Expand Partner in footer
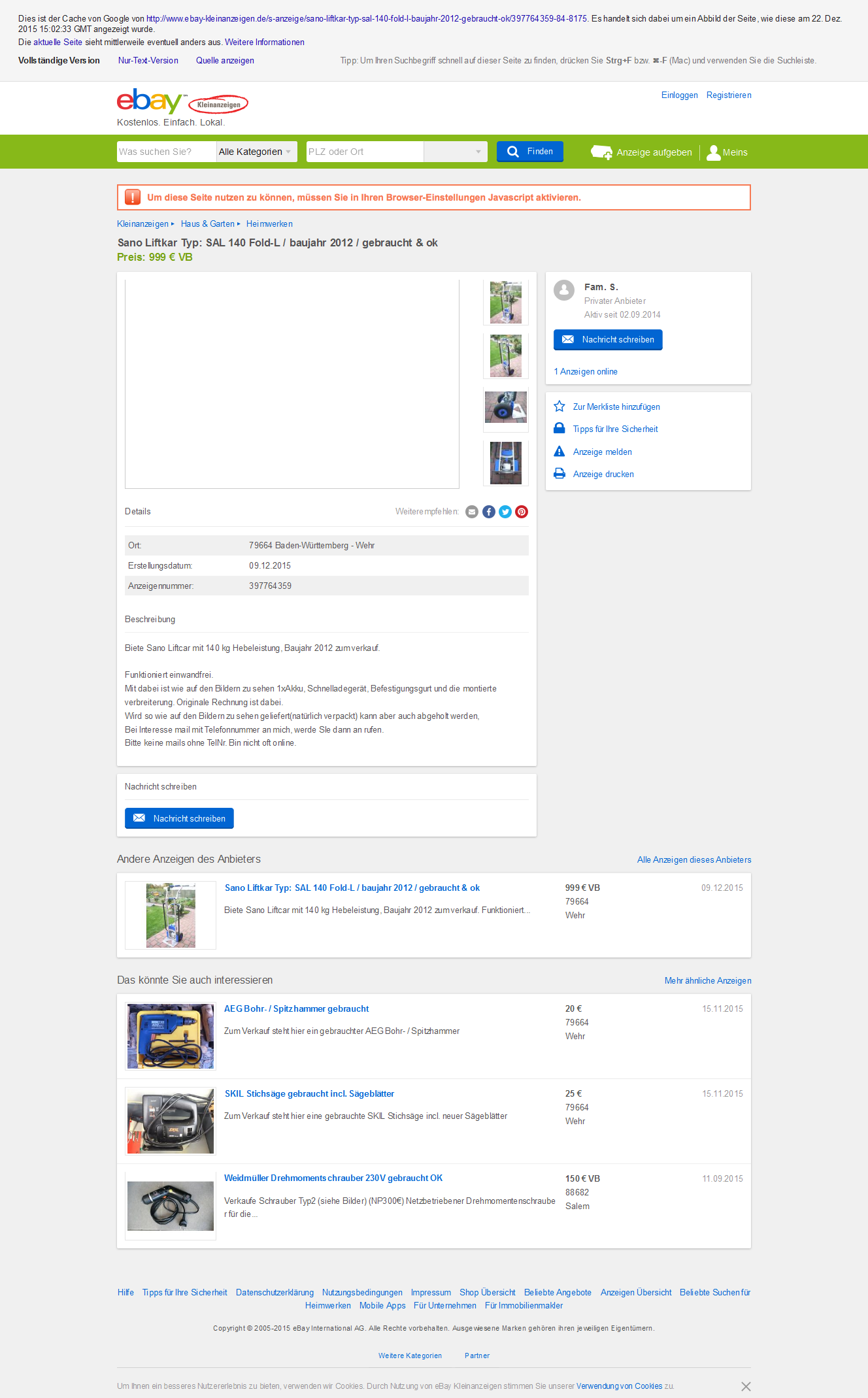Screen dimensions: 868x1398 (477, 1356)
